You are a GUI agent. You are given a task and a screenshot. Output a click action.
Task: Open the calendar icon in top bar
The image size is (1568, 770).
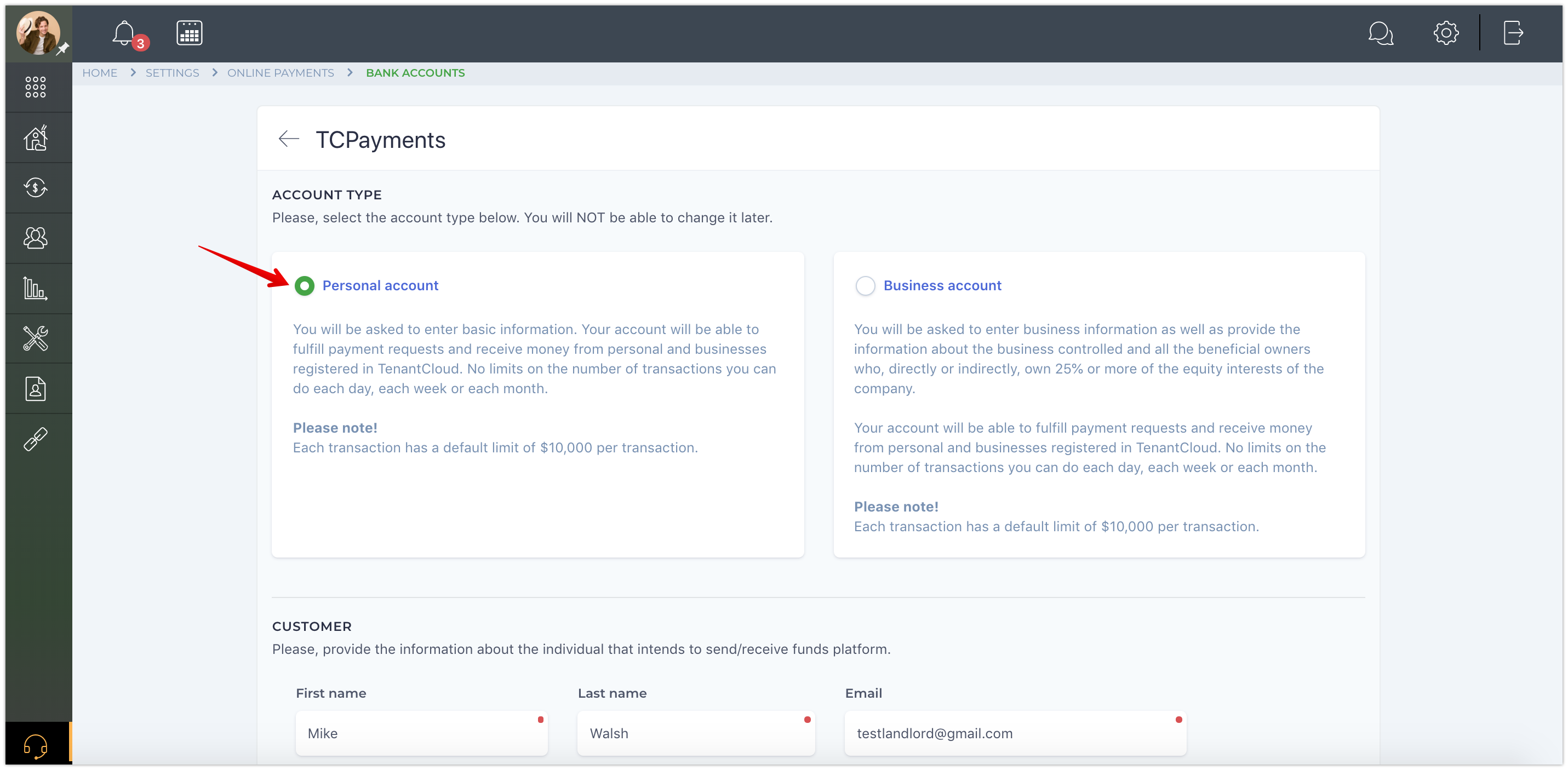point(190,33)
